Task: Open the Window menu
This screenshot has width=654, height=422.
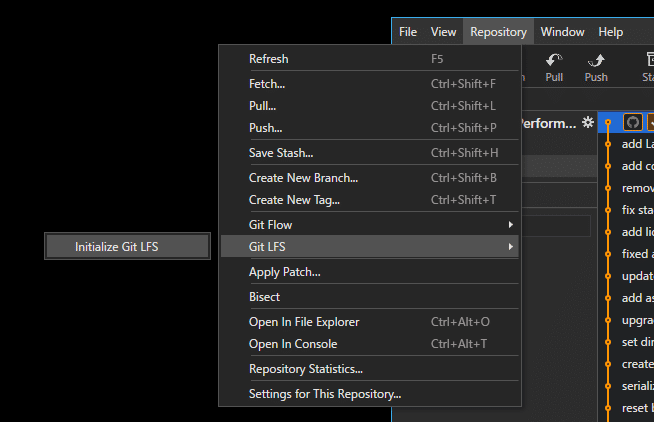Action: pyautogui.click(x=562, y=32)
